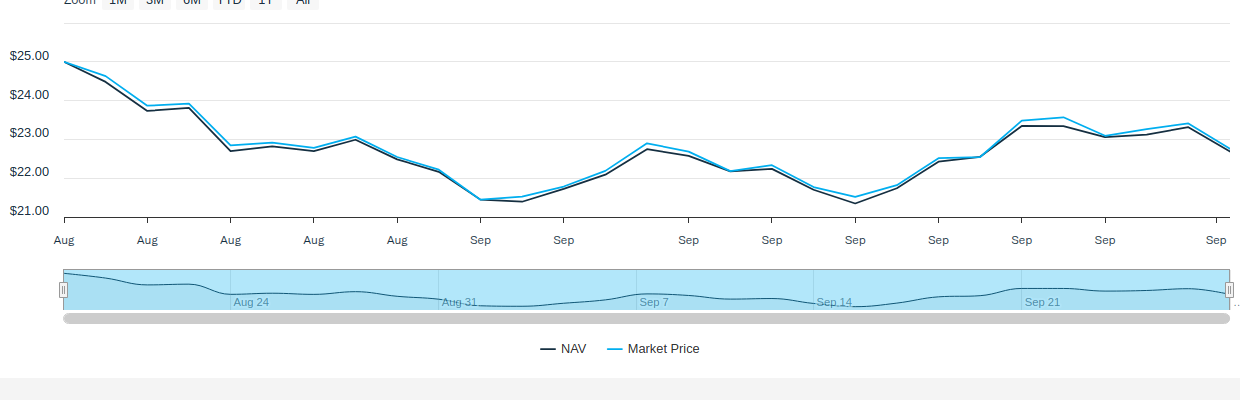Viewport: 1240px width, 400px height.
Task: Show All data with zoom button
Action: click(303, 3)
